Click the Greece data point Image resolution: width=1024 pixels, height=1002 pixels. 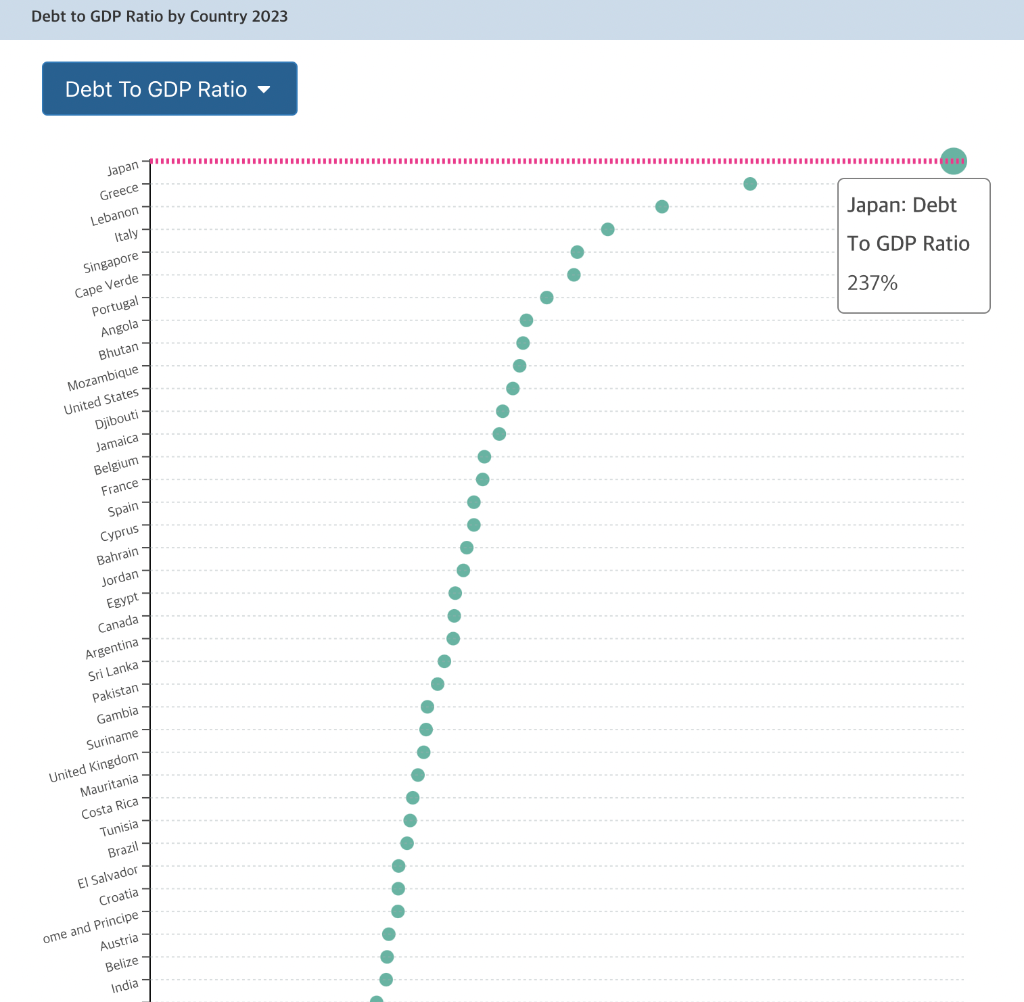[x=750, y=184]
